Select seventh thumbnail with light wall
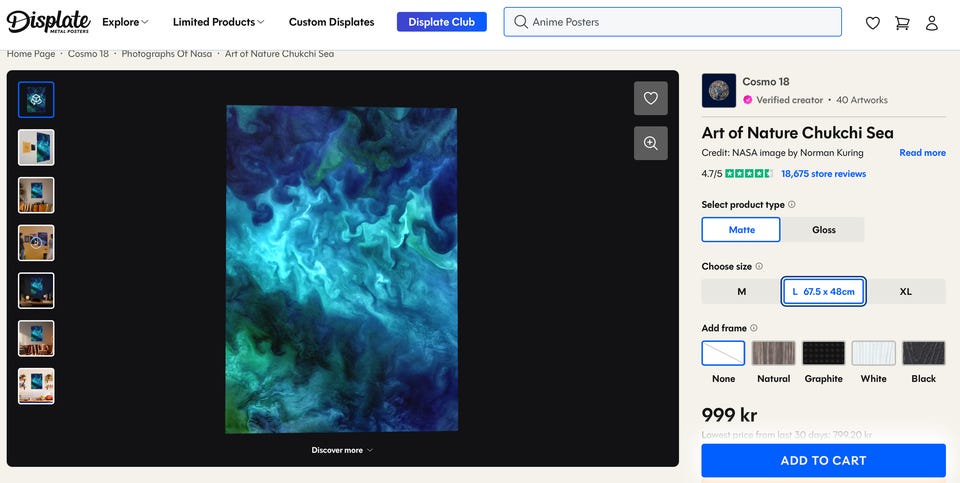Screen dimensions: 960x483 tap(36, 386)
